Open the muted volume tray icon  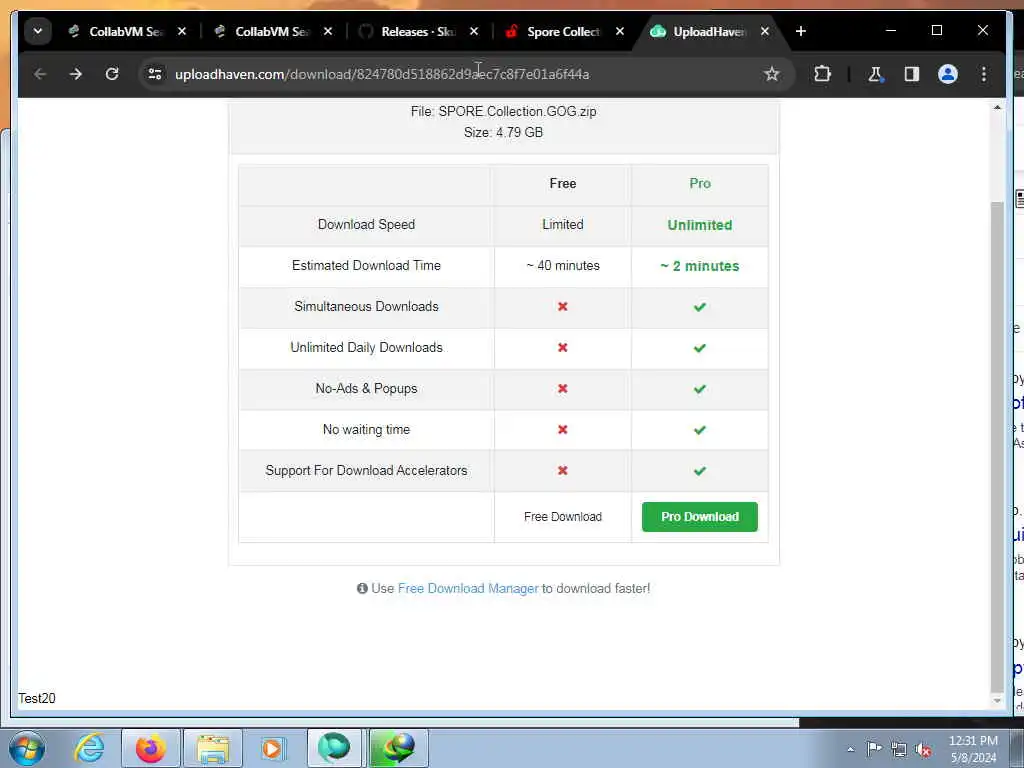coord(923,750)
